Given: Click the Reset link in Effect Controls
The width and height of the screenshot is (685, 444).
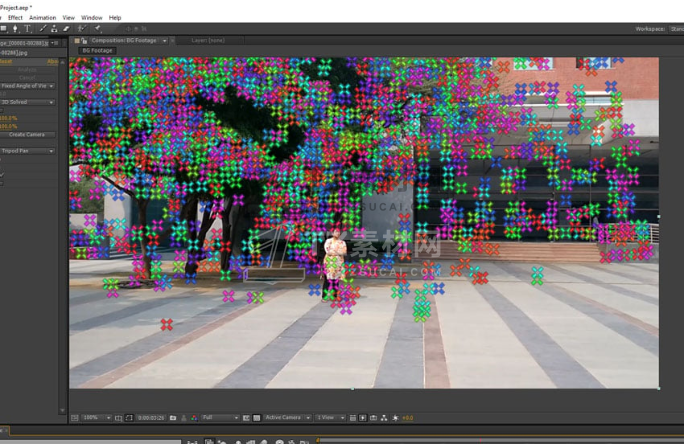Looking at the screenshot, I should coord(6,62).
